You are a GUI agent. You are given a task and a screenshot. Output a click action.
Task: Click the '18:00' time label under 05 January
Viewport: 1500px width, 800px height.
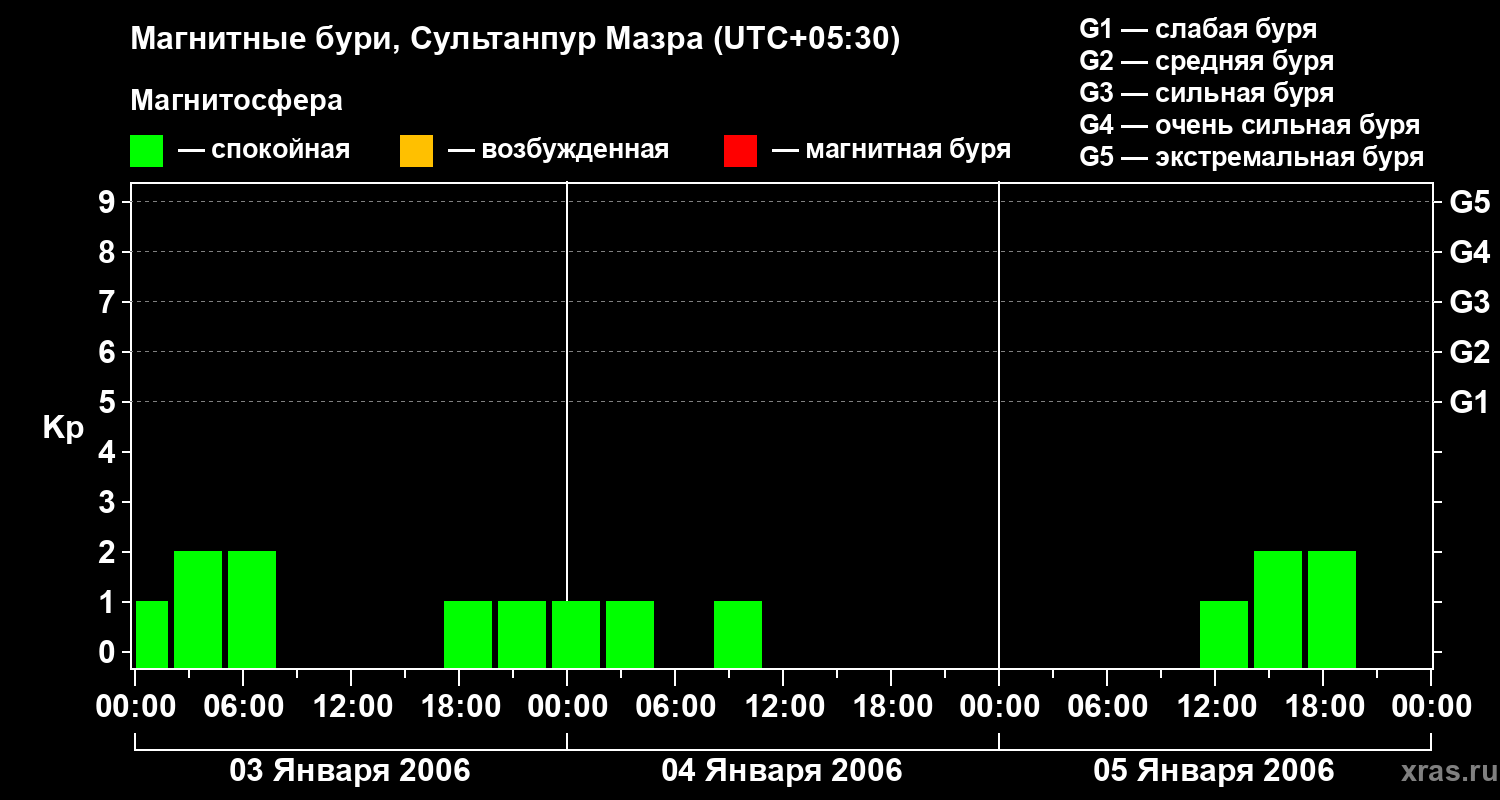pos(1323,707)
